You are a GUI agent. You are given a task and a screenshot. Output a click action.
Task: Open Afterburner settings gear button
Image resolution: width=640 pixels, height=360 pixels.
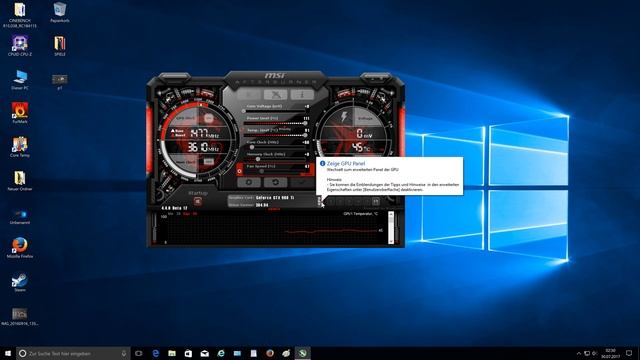(249, 182)
